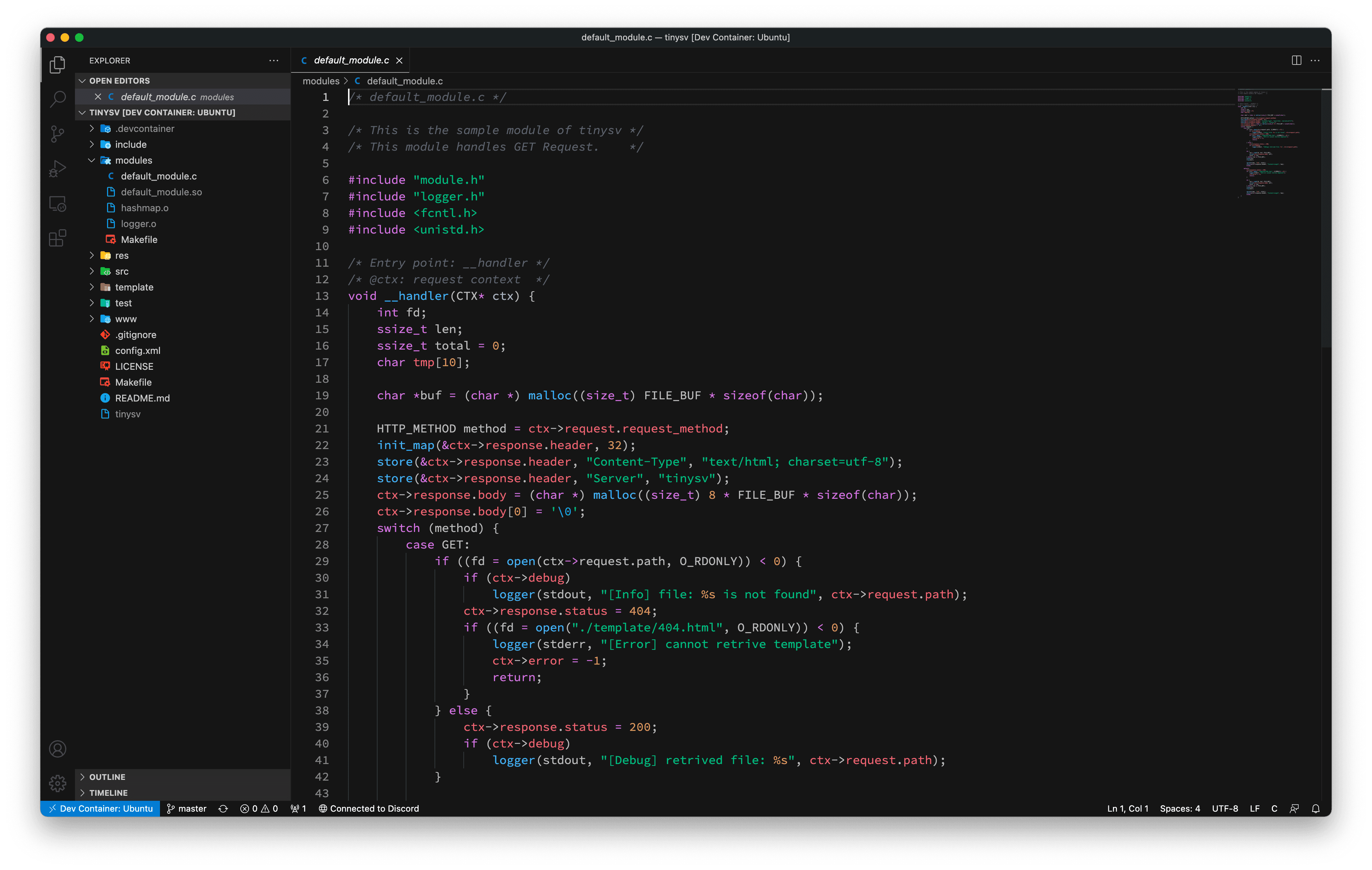Open Remote Explorer view icon
1372x870 pixels.
[x=58, y=204]
